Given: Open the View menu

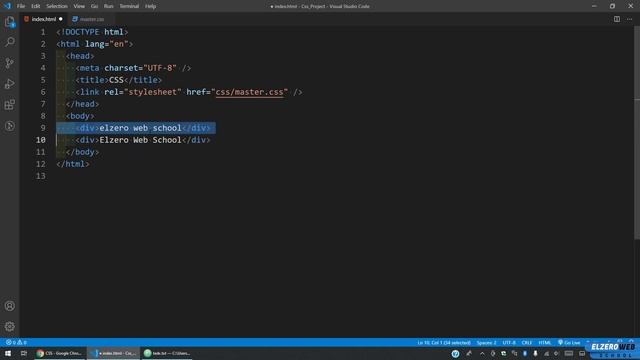Looking at the screenshot, I should point(79,6).
